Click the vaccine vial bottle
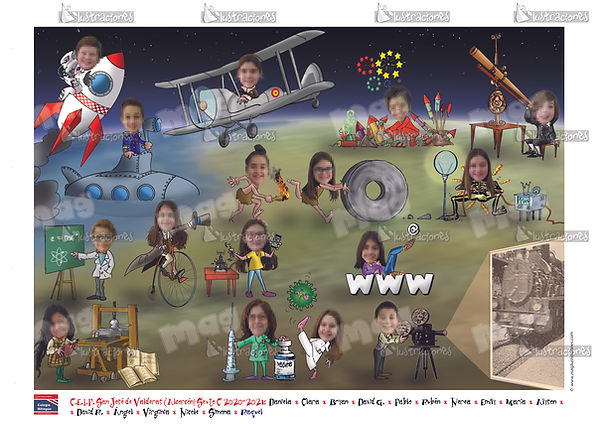 click(285, 360)
